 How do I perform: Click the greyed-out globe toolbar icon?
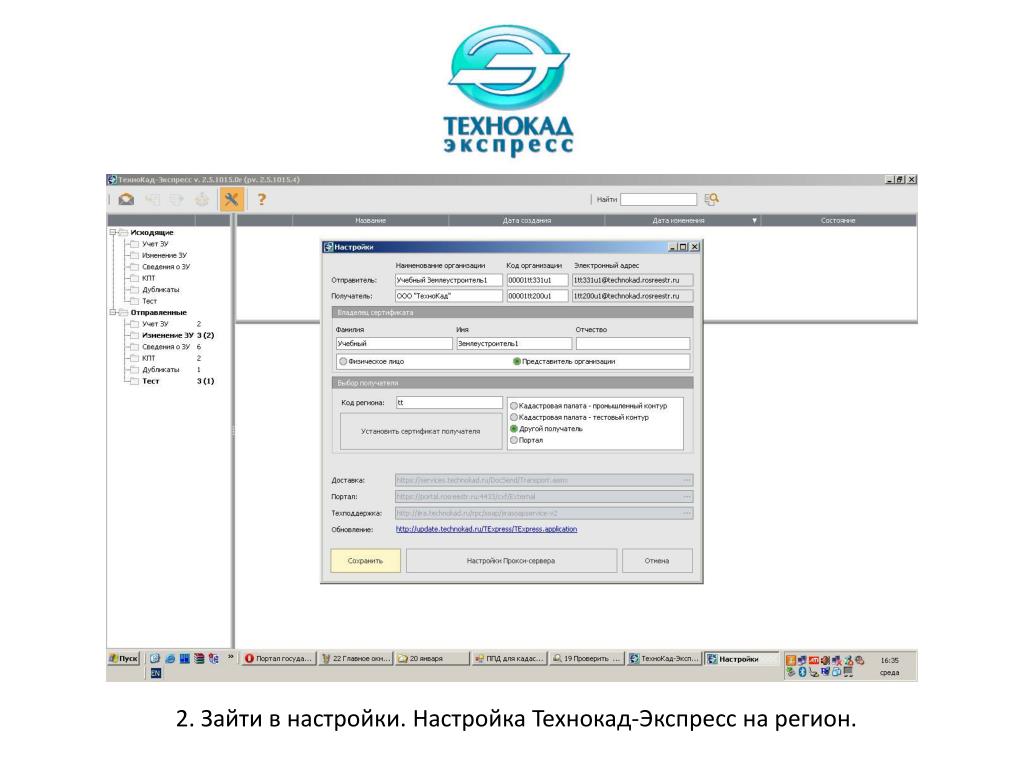pyautogui.click(x=202, y=200)
